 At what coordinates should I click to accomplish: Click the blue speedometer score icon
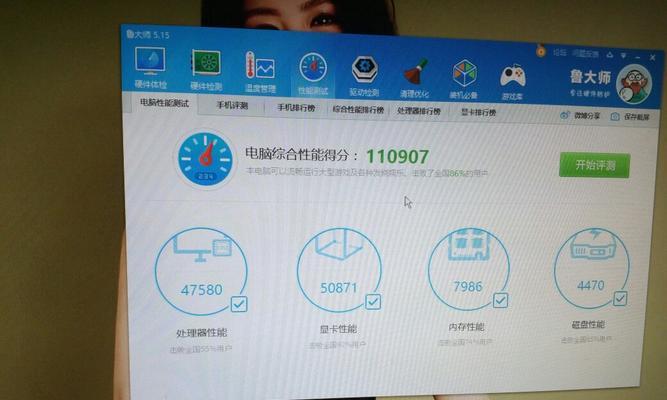205,159
